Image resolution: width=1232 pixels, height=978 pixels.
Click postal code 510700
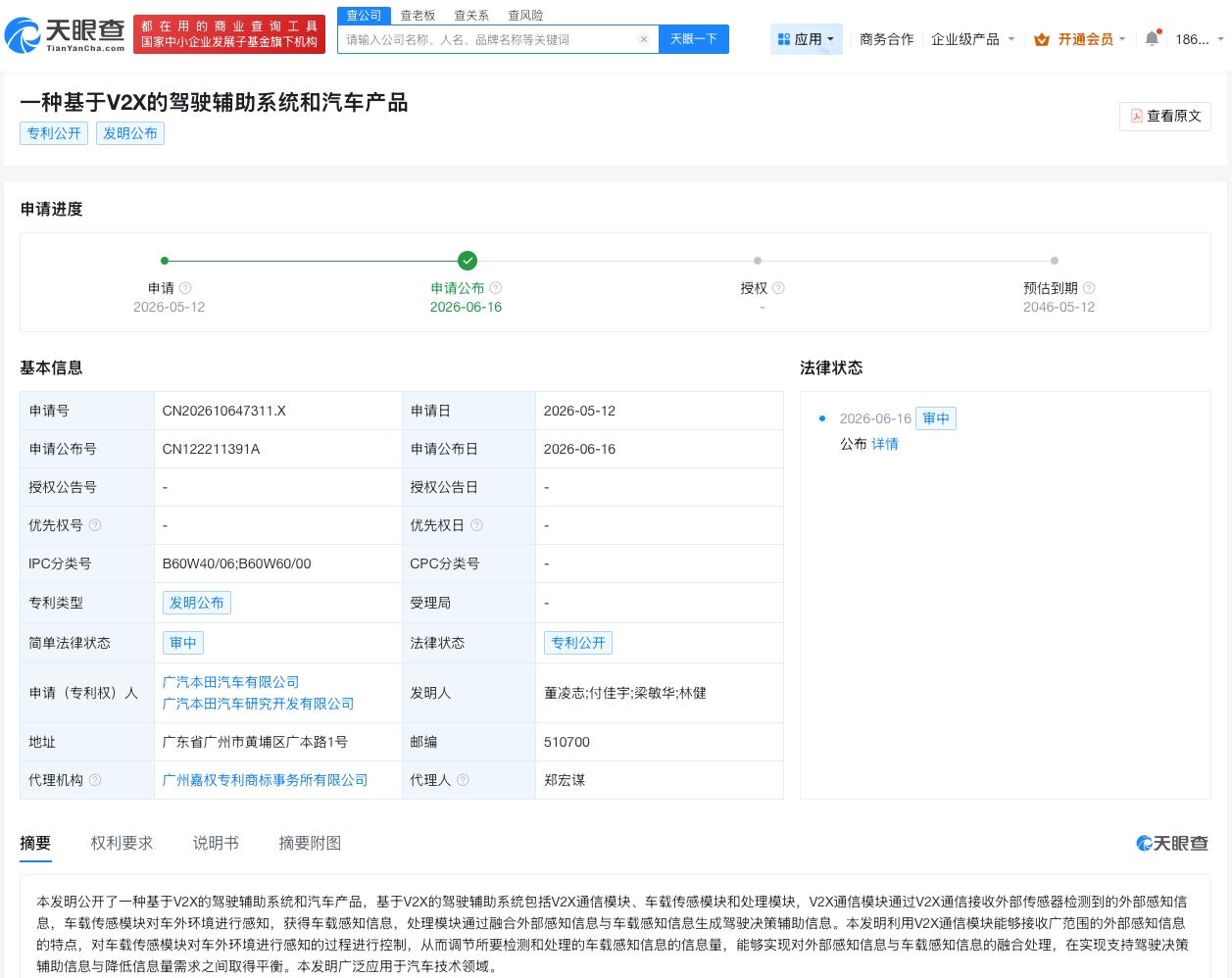[x=567, y=742]
